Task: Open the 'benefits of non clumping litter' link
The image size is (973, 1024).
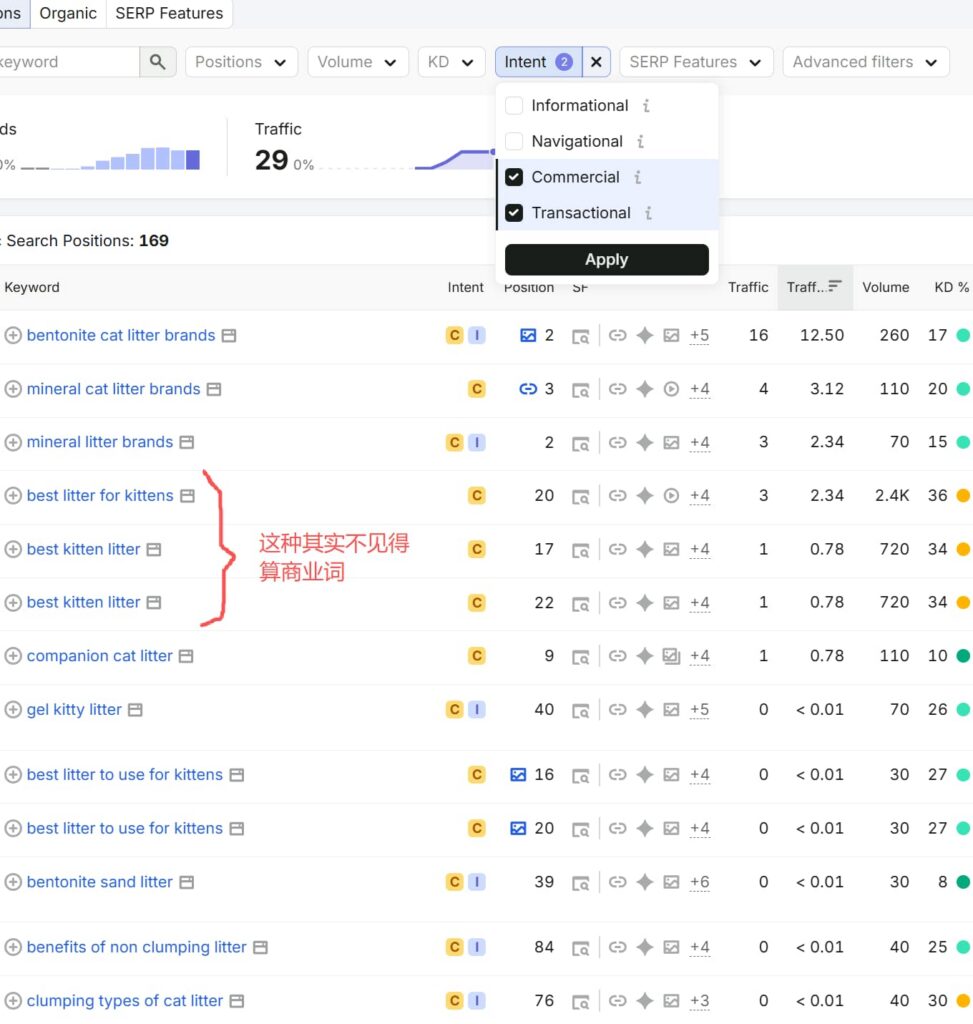Action: [136, 947]
